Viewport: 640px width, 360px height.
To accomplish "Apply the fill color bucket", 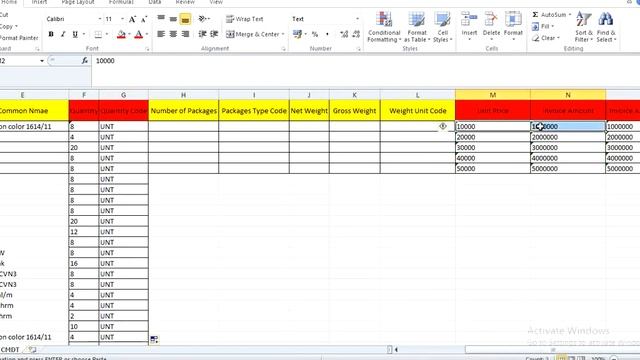I will click(x=121, y=34).
